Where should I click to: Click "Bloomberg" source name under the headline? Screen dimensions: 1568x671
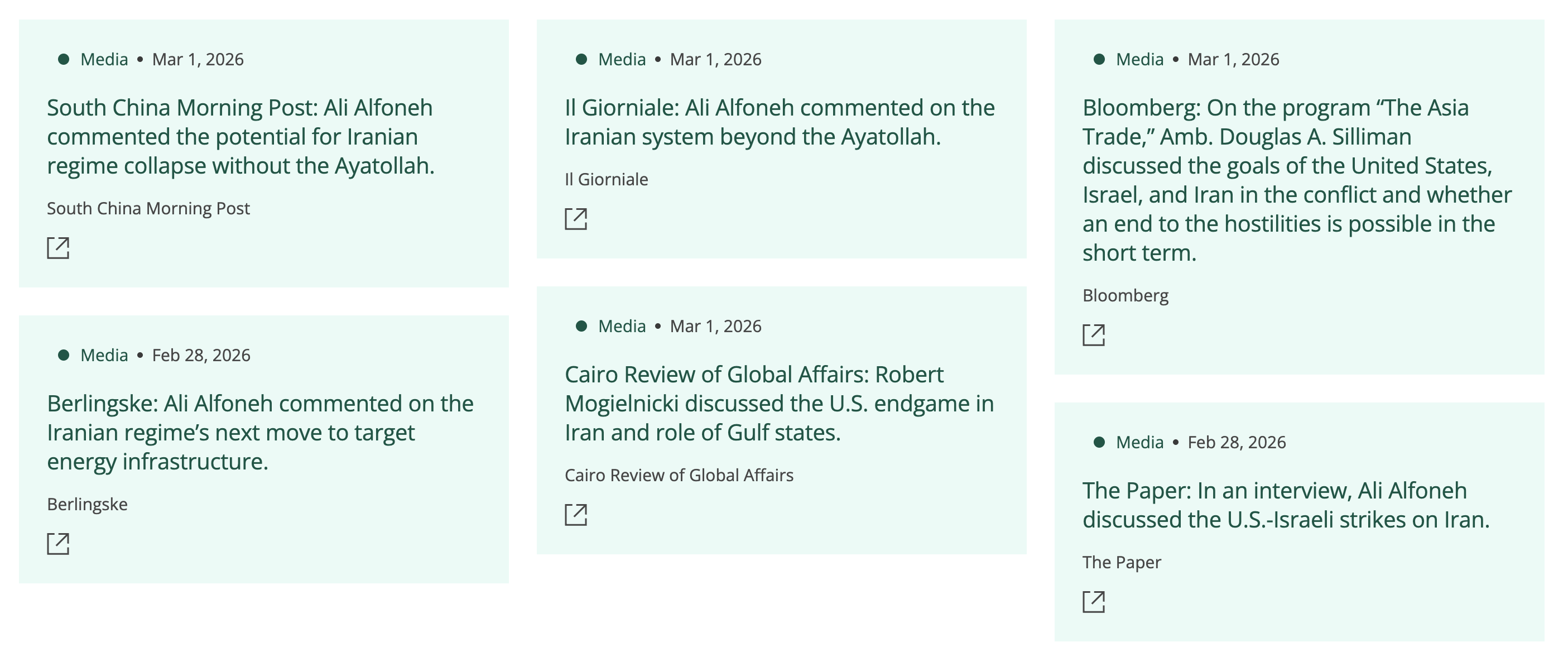pos(1125,295)
